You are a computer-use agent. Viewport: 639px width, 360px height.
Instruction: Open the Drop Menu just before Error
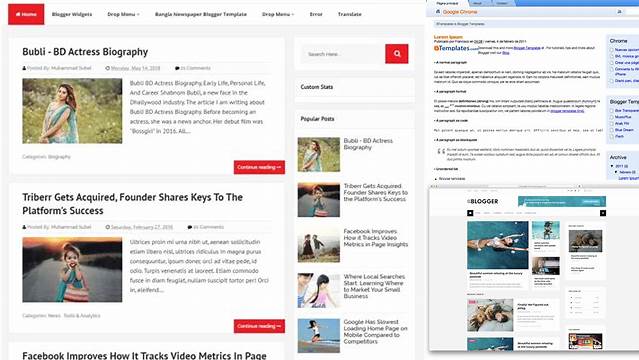(278, 14)
